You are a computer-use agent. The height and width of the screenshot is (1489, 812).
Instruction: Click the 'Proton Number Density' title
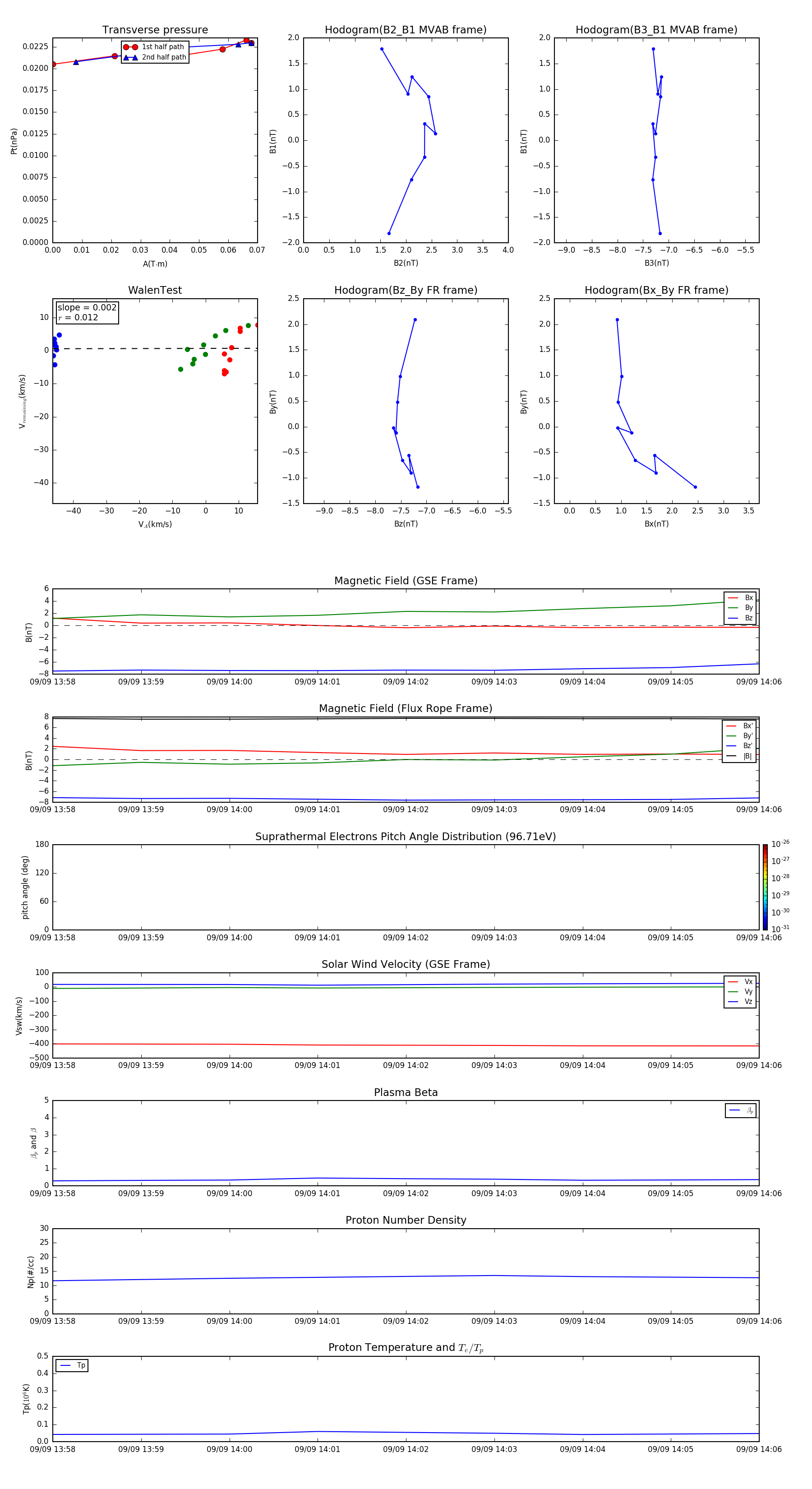click(x=406, y=1220)
